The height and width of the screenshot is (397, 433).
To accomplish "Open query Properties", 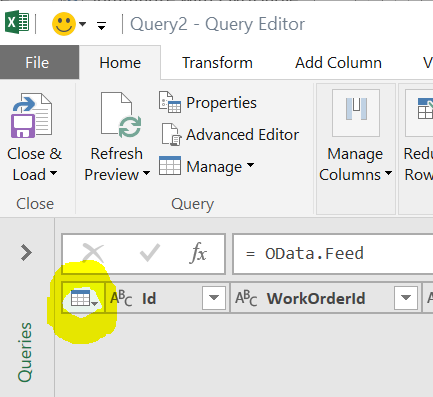I will (x=208, y=103).
